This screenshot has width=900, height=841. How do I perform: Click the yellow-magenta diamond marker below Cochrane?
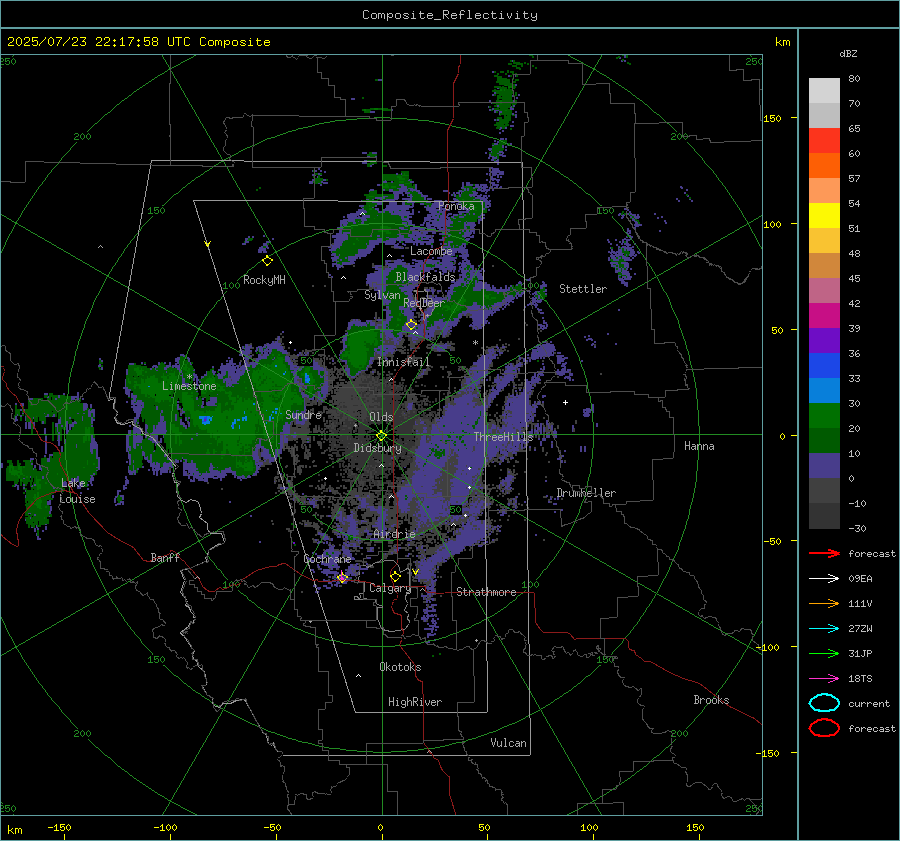(343, 578)
